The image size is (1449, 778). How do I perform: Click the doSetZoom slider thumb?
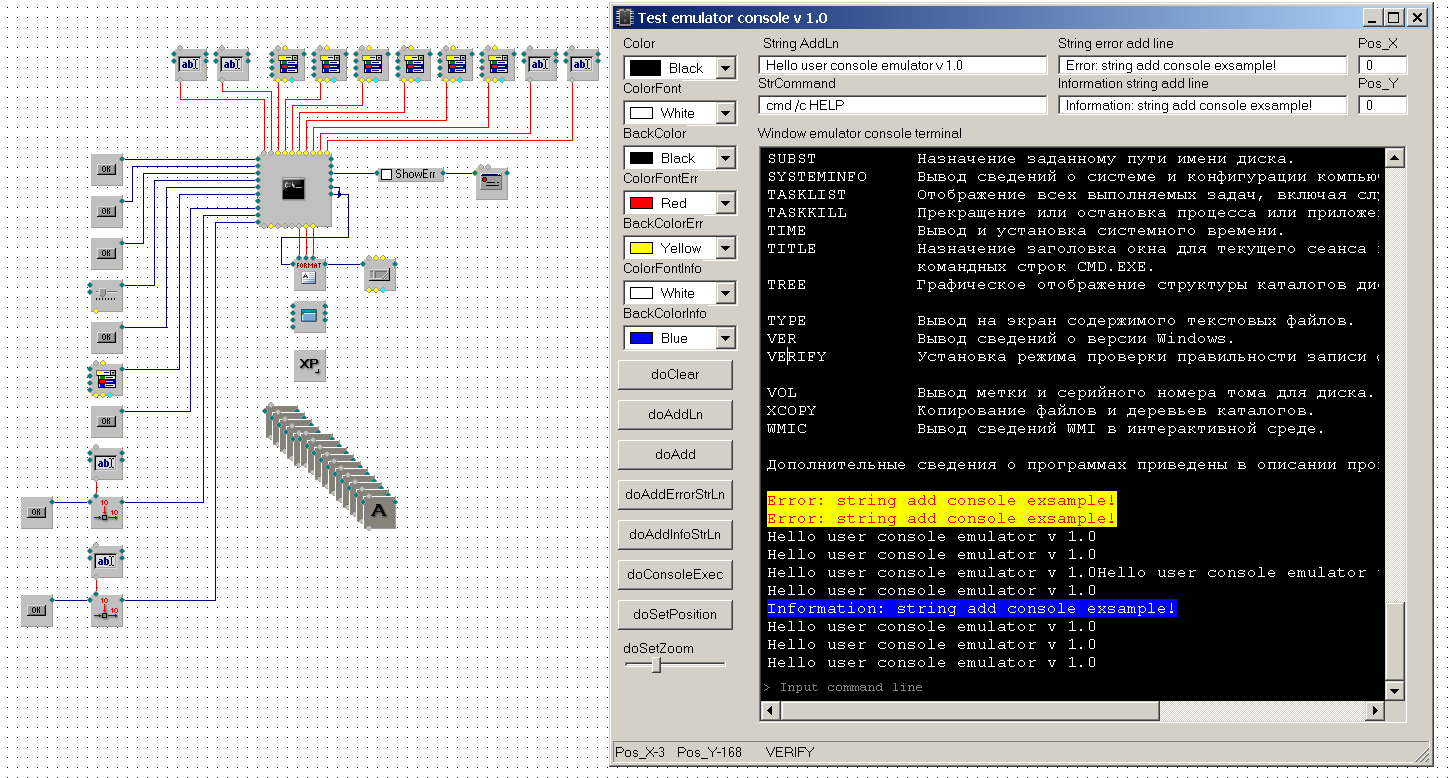[x=657, y=664]
